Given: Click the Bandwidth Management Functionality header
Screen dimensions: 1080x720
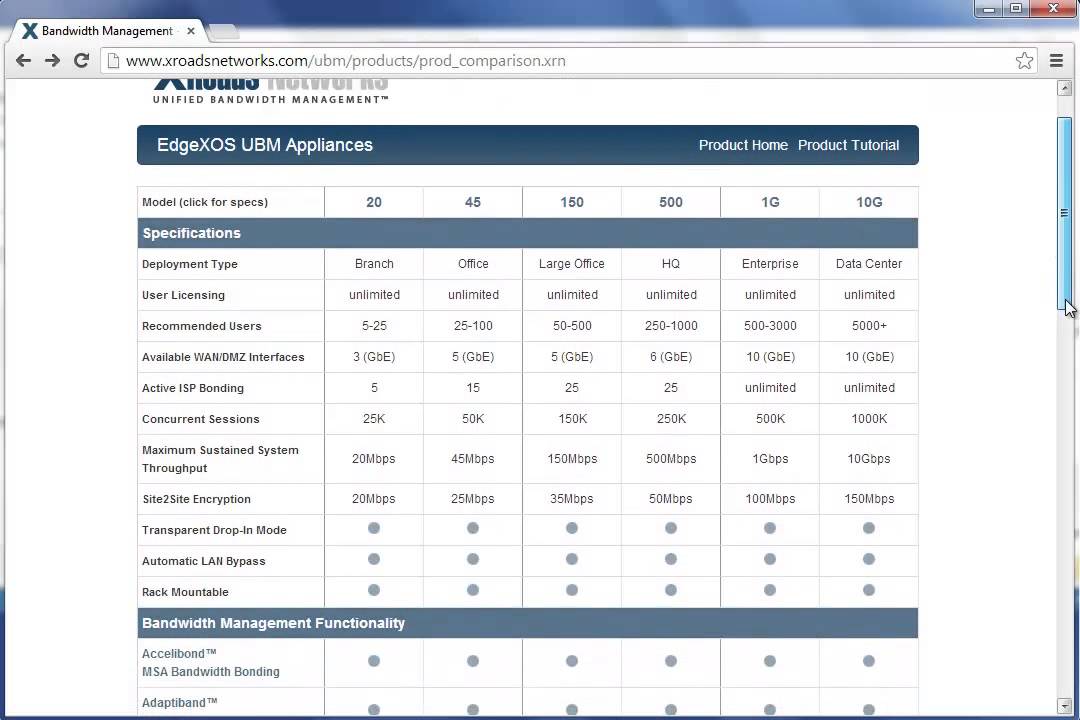Looking at the screenshot, I should click(528, 623).
